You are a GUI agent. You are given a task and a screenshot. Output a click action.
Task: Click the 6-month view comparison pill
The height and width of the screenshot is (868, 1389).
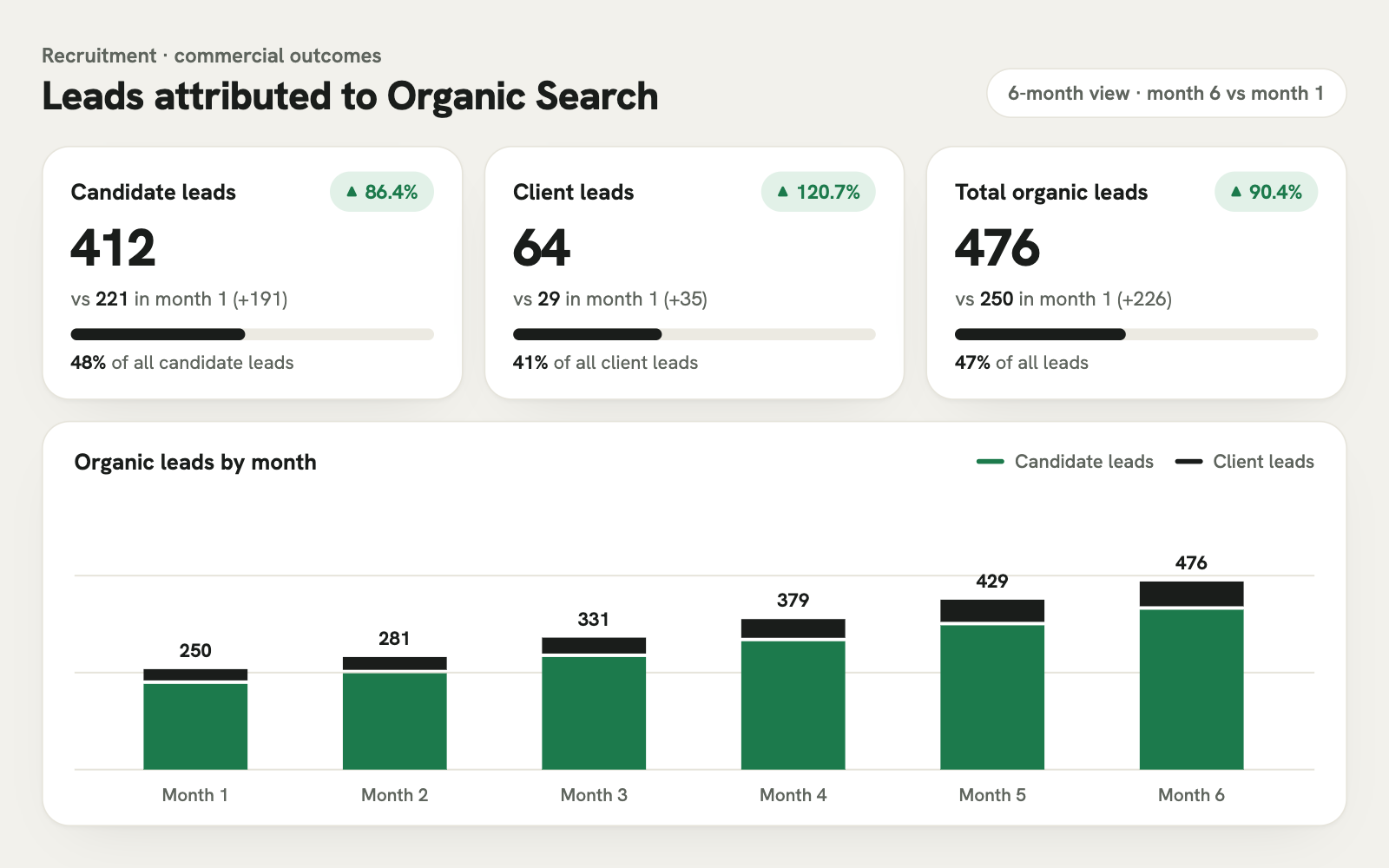(1166, 93)
